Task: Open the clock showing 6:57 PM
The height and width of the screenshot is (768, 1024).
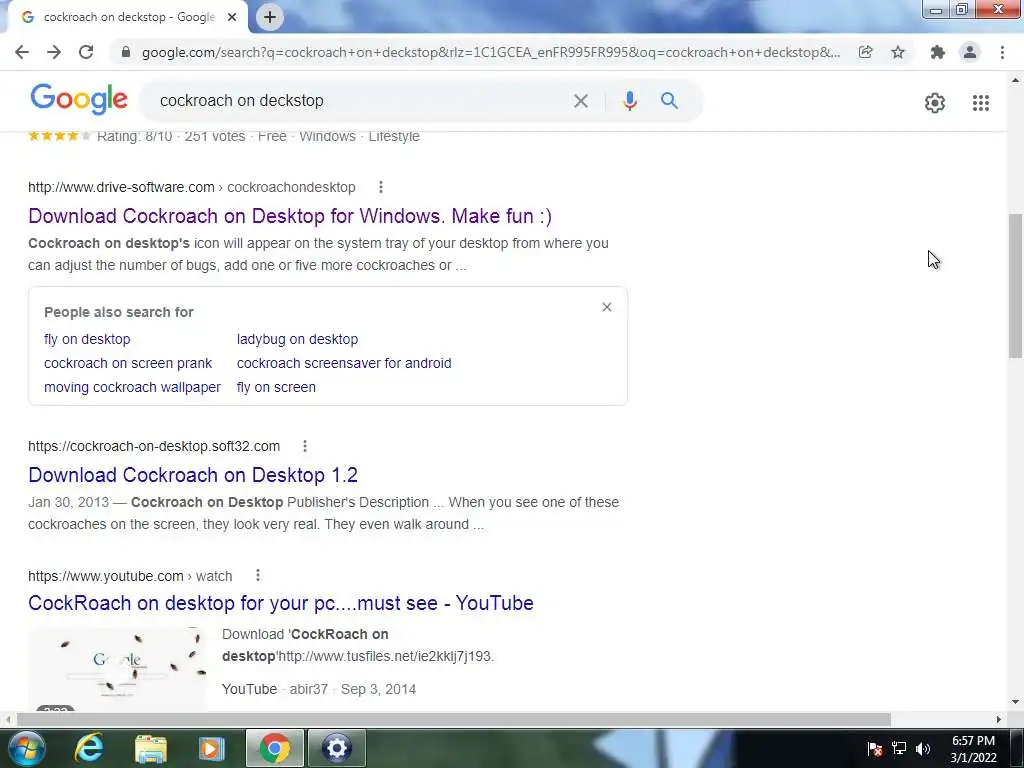Action: pyautogui.click(x=973, y=749)
